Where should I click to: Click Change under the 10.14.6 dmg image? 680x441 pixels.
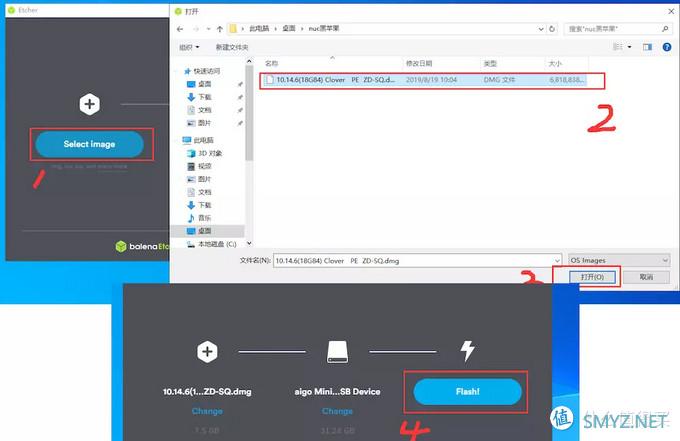point(207,411)
